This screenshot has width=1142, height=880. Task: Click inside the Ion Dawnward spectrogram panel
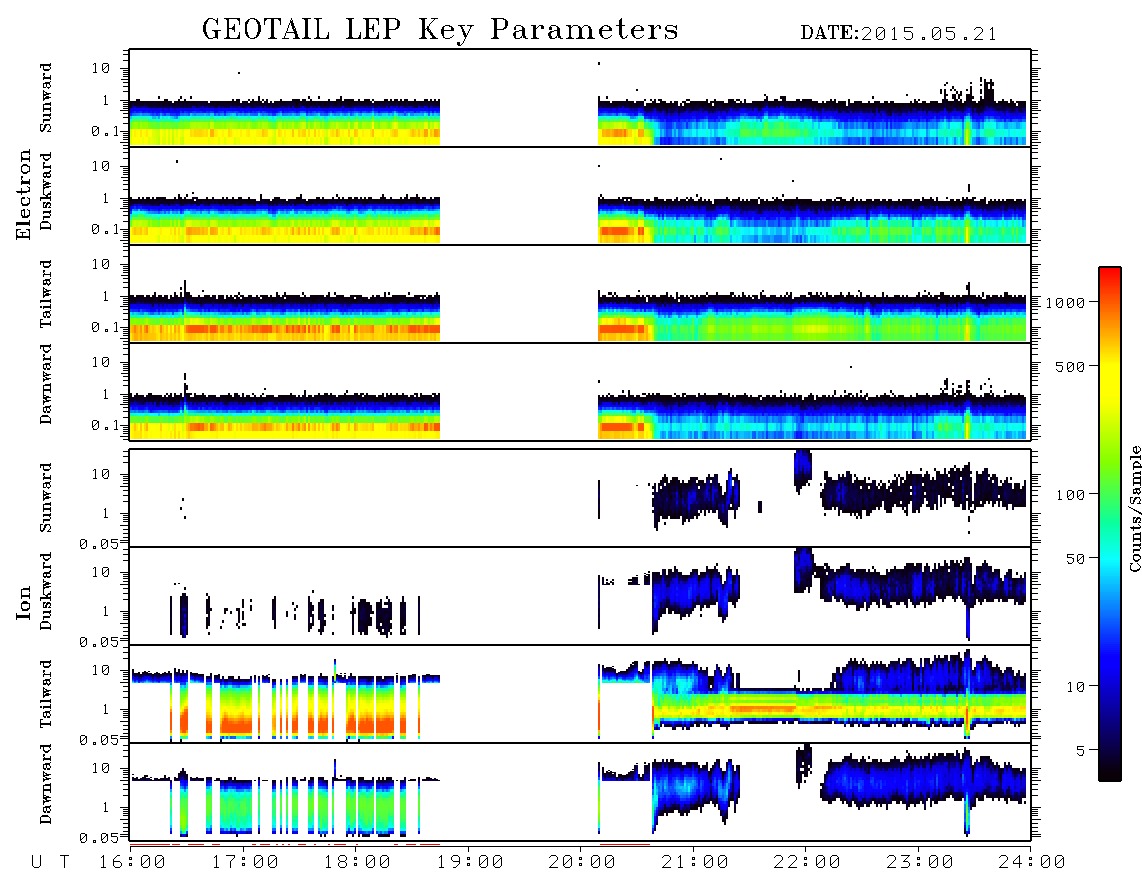coord(580,792)
